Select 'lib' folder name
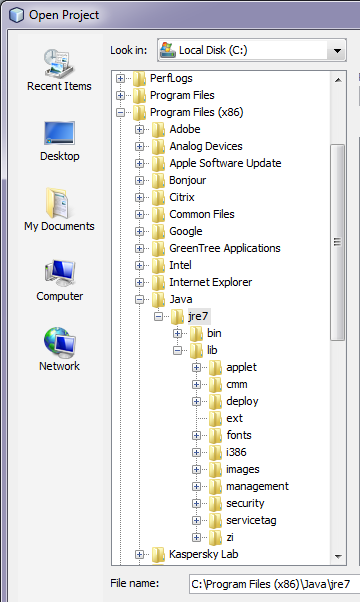Screen dimensions: 360x602 pyautogui.click(x=212, y=351)
